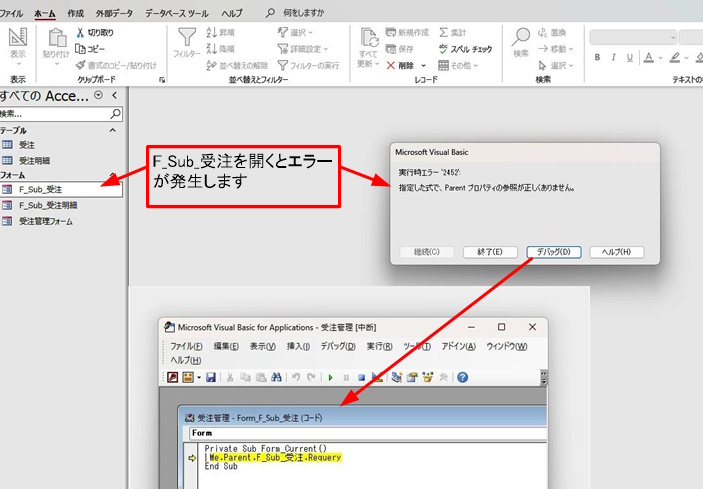Select 受注管理フォーム in navigation pane
Image resolution: width=703 pixels, height=489 pixels.
(x=45, y=221)
